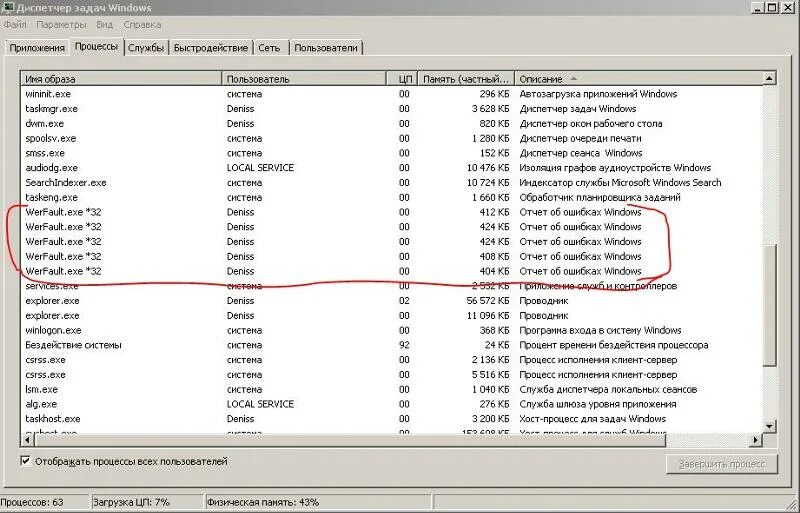Select the taskeng.exe process row
800x513 pixels.
(392, 198)
